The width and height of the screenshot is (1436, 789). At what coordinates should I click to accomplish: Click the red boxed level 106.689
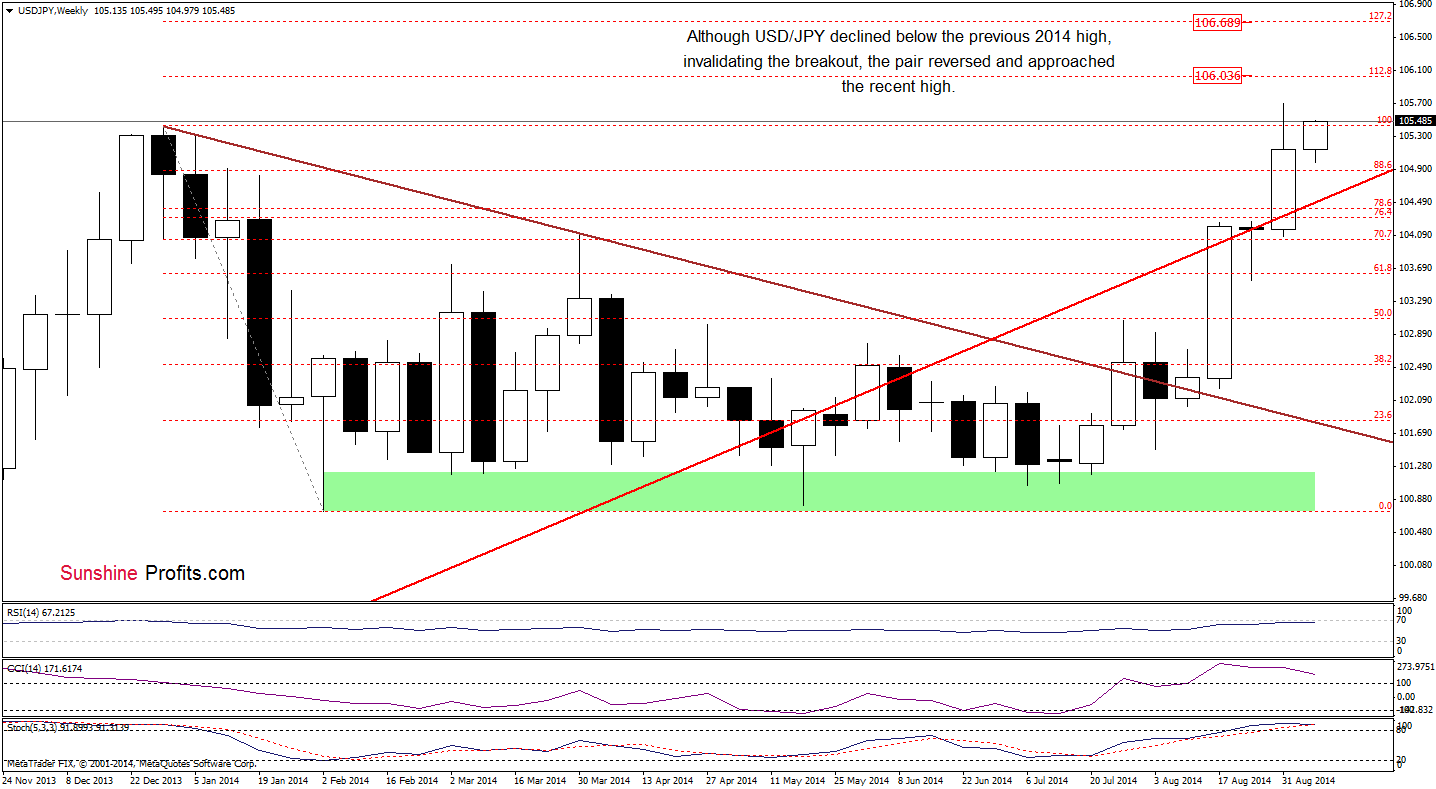coord(1217,21)
